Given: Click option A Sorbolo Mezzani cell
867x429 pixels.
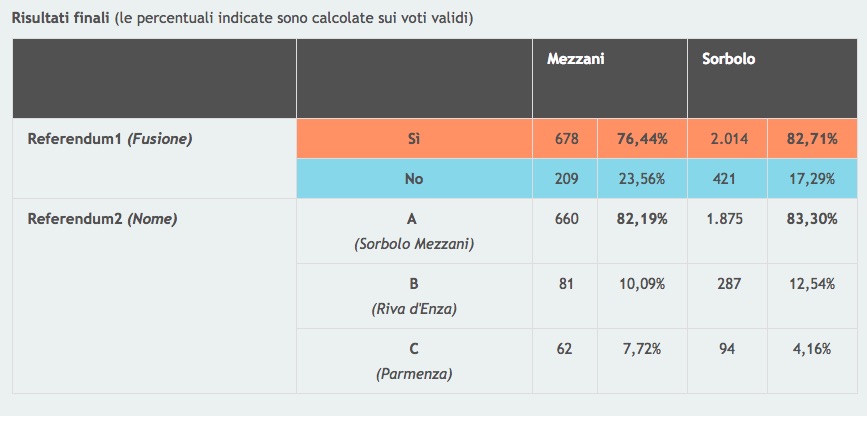Looking at the screenshot, I should (414, 231).
